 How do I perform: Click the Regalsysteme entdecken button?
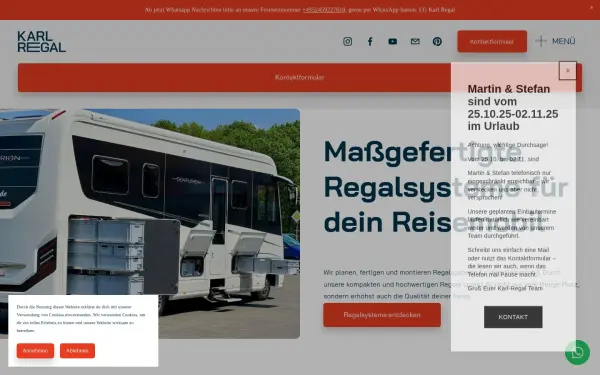(x=382, y=315)
